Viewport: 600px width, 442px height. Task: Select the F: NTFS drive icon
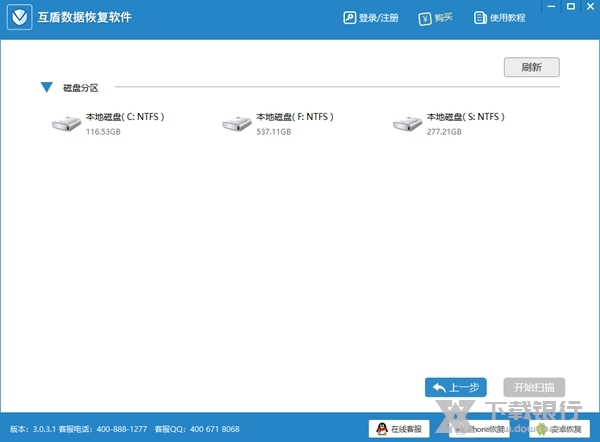click(x=237, y=124)
